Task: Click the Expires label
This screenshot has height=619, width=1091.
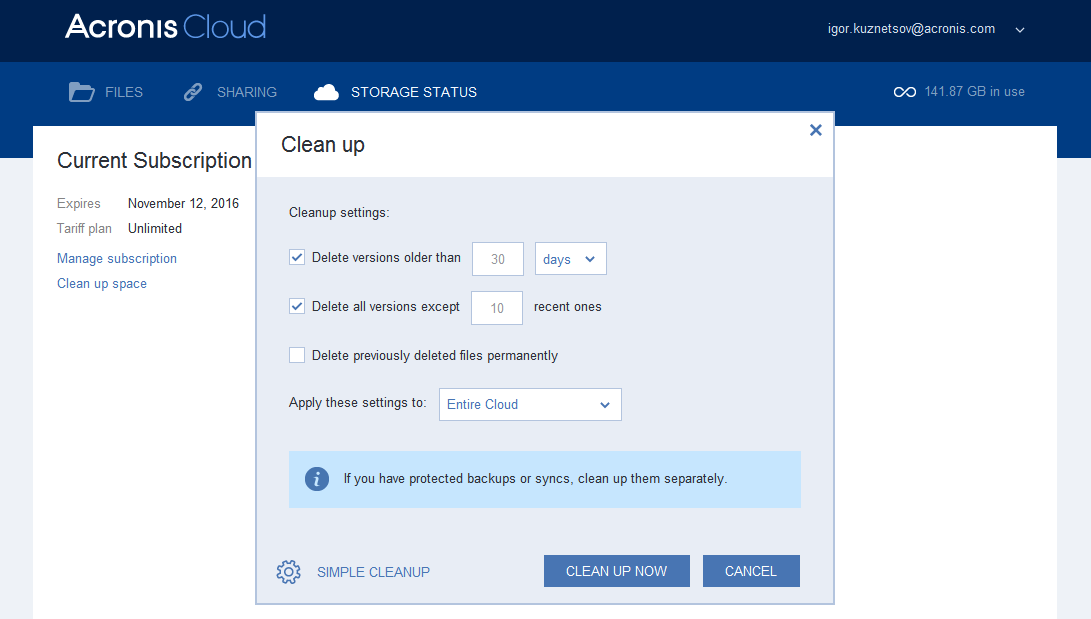Action: click(x=79, y=203)
